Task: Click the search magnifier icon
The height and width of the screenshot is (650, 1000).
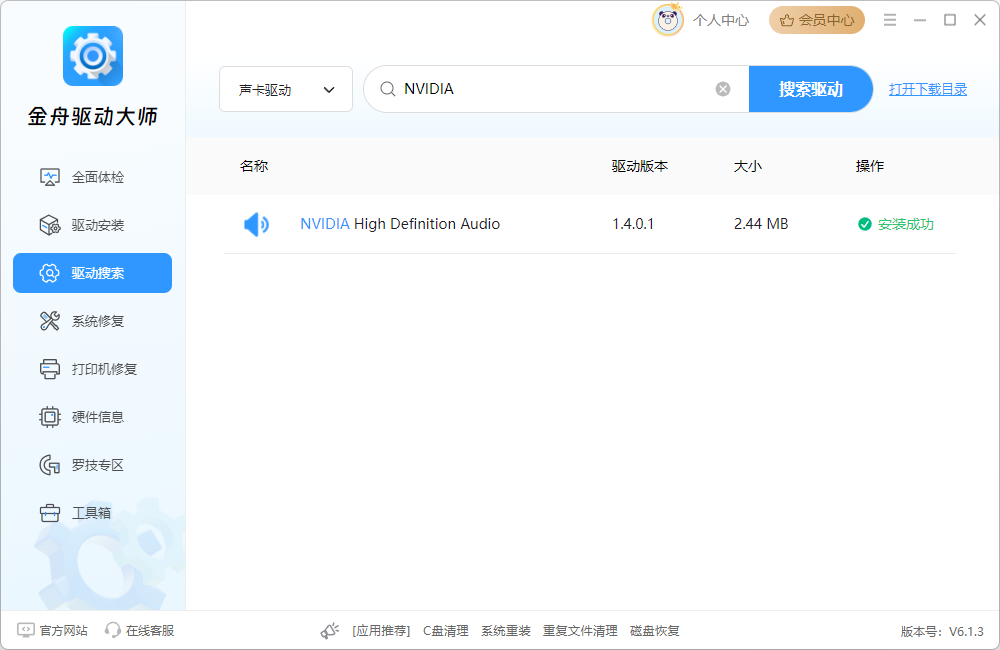Action: [387, 89]
